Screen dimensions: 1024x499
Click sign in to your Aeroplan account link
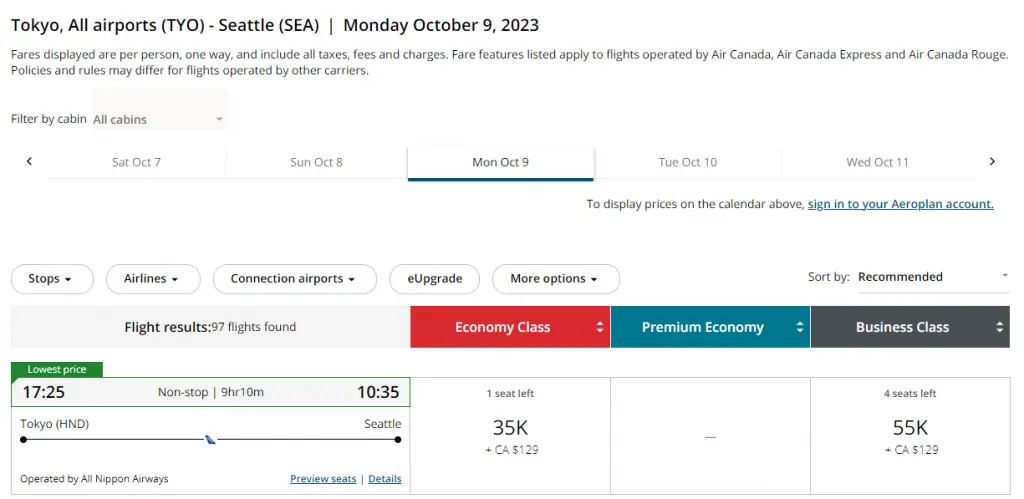click(x=900, y=204)
